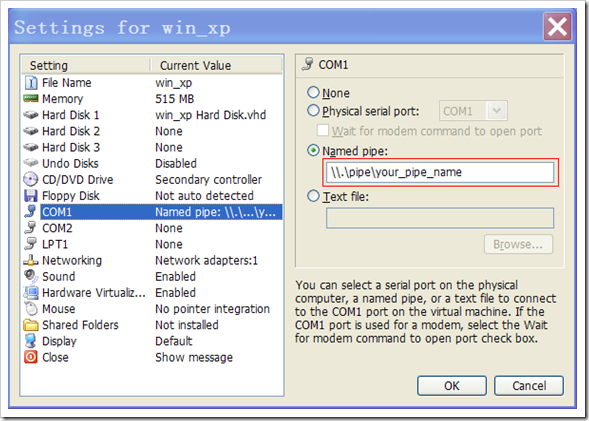Click the COM2 serial port icon
Viewport: 589px width, 421px height.
31,228
